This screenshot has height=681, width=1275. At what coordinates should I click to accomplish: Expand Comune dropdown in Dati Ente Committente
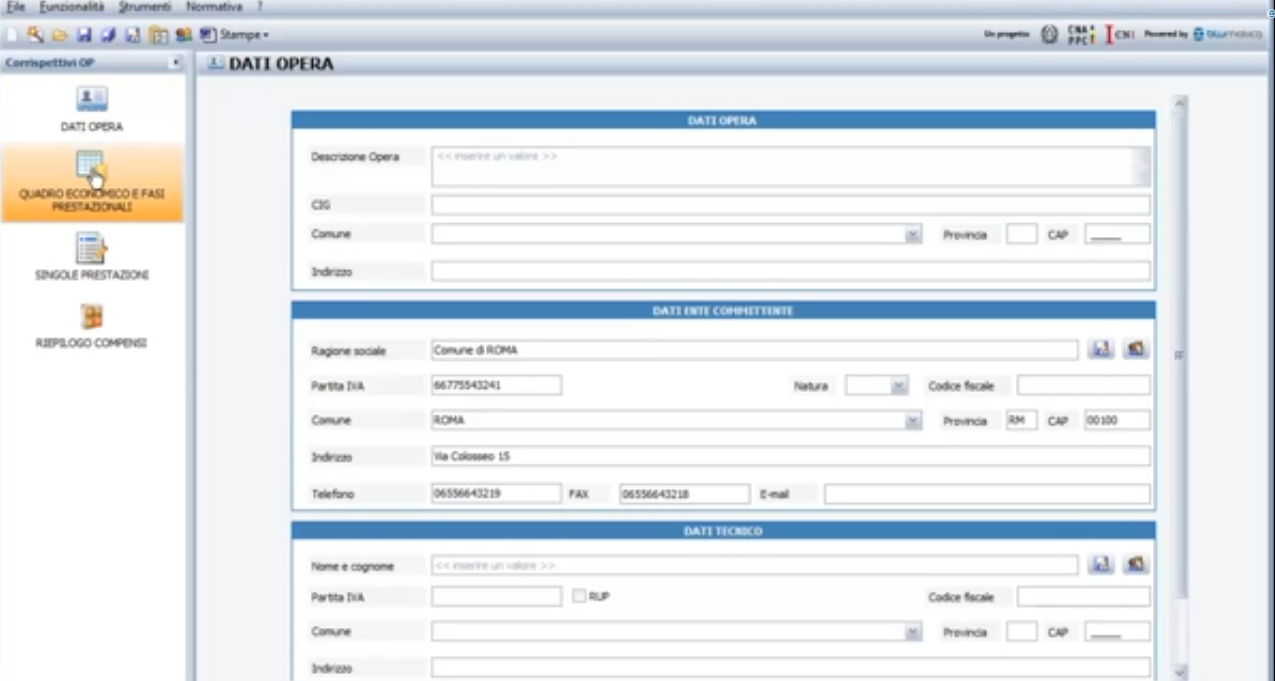[x=912, y=421]
